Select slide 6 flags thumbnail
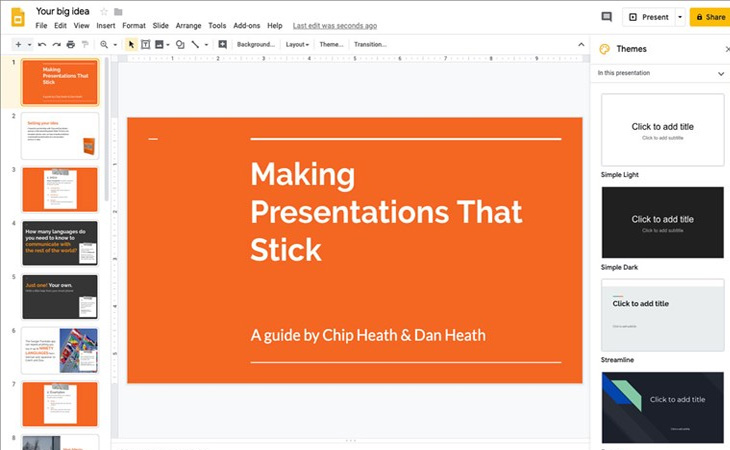The height and width of the screenshot is (450, 730). point(60,350)
